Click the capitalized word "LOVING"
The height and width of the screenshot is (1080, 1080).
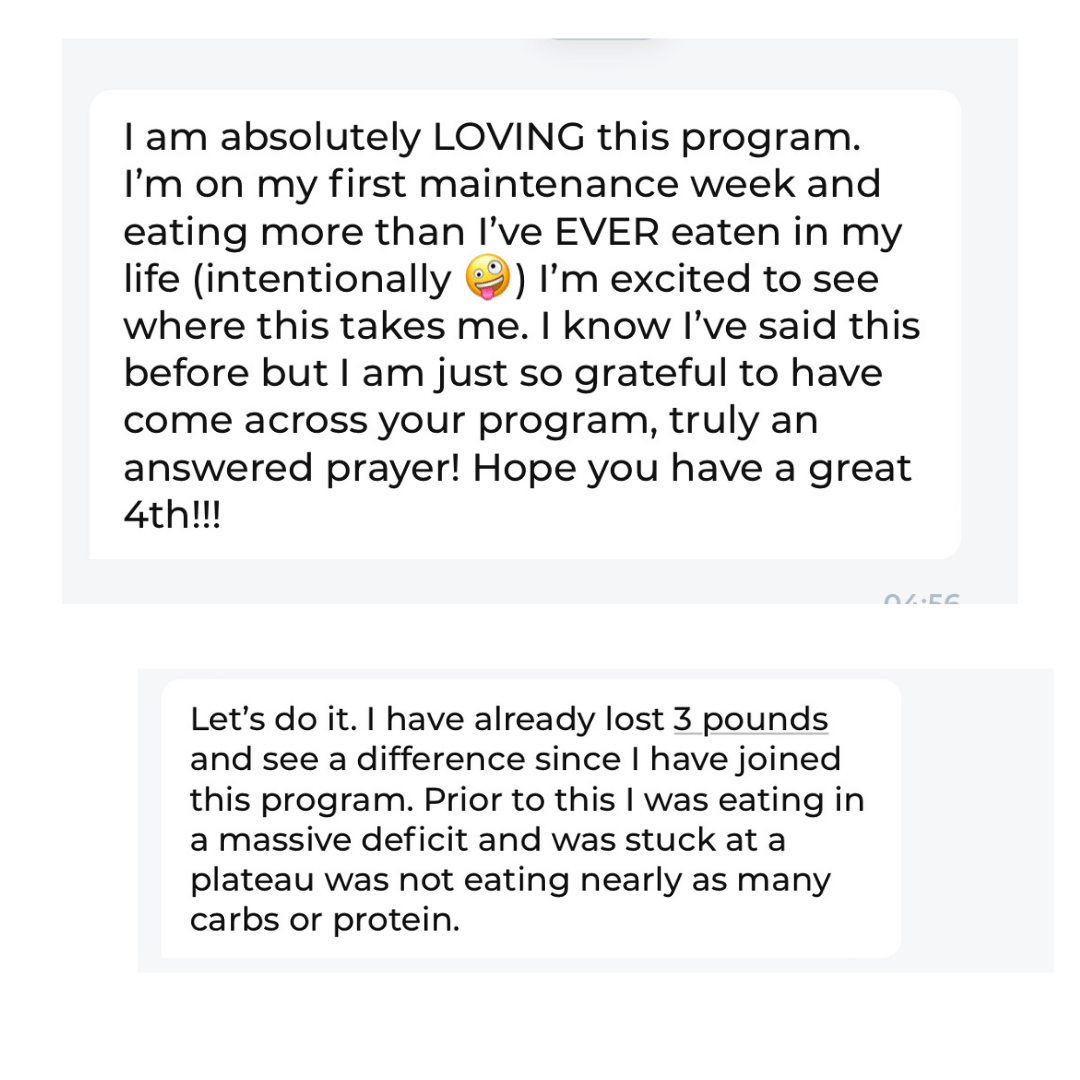pos(508,137)
